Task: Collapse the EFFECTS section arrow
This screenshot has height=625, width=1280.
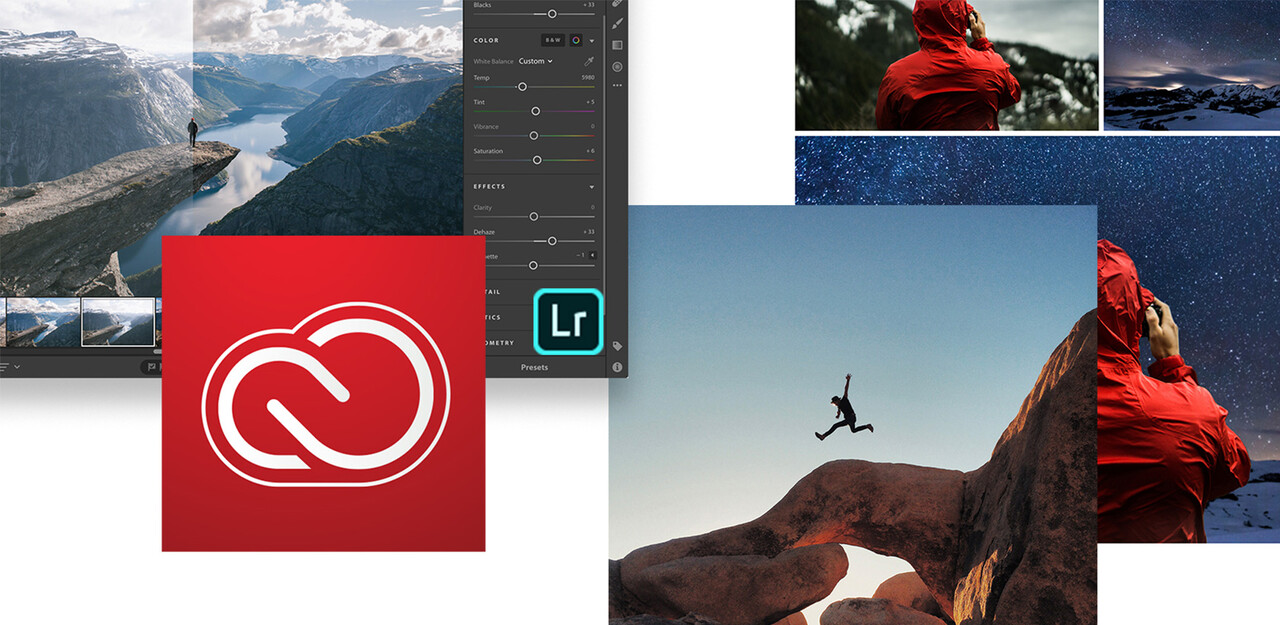Action: (592, 187)
